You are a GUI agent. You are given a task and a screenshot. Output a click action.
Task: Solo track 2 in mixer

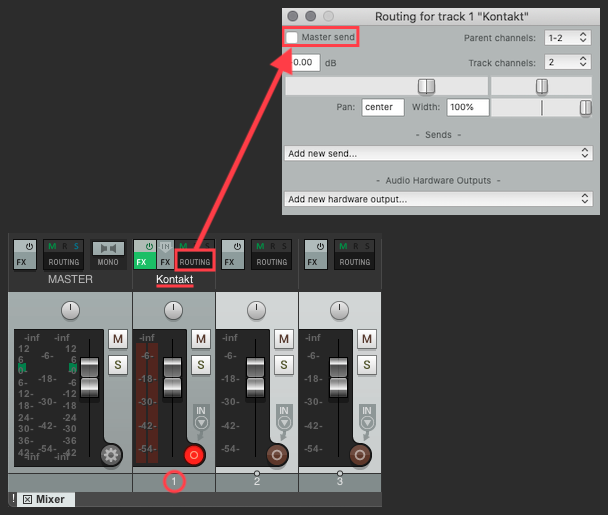pyautogui.click(x=284, y=365)
